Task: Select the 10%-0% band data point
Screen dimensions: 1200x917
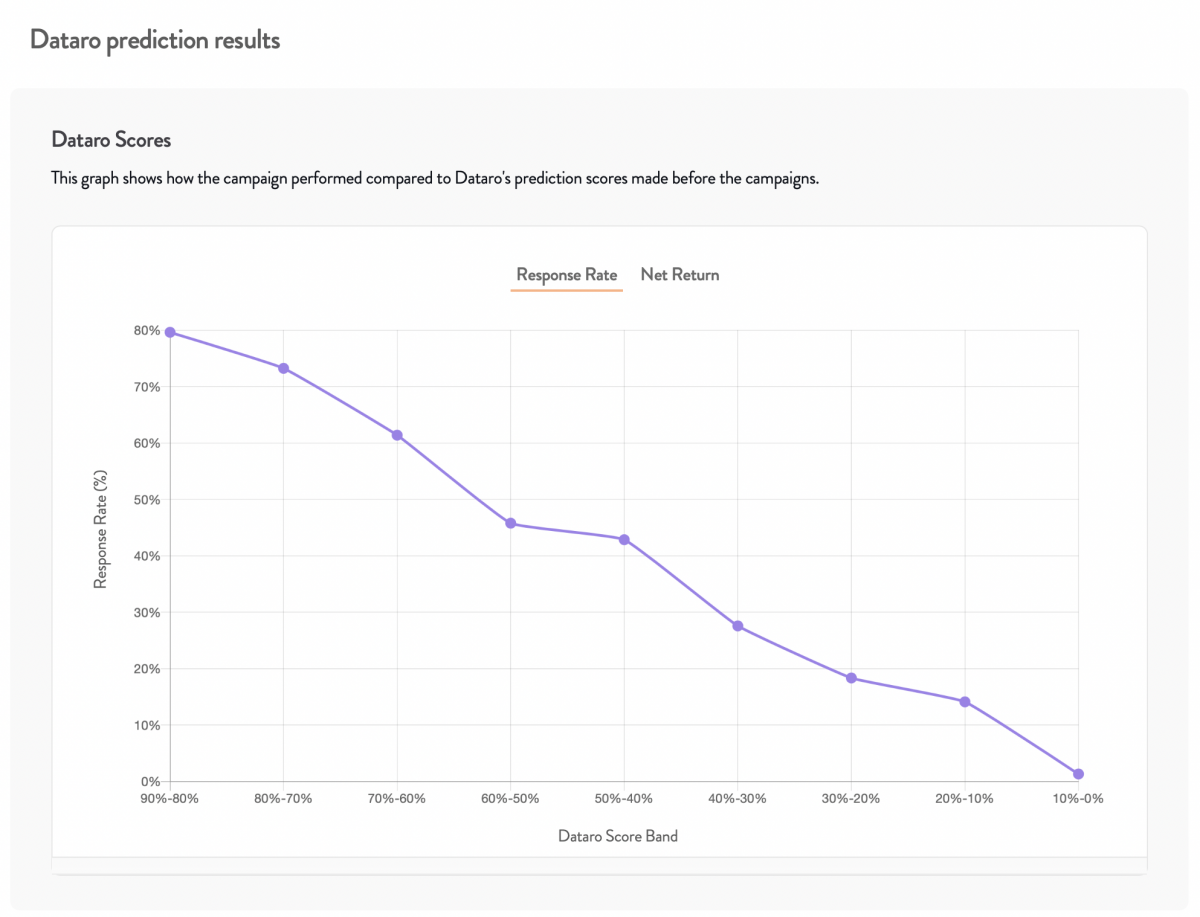Action: (x=1078, y=774)
